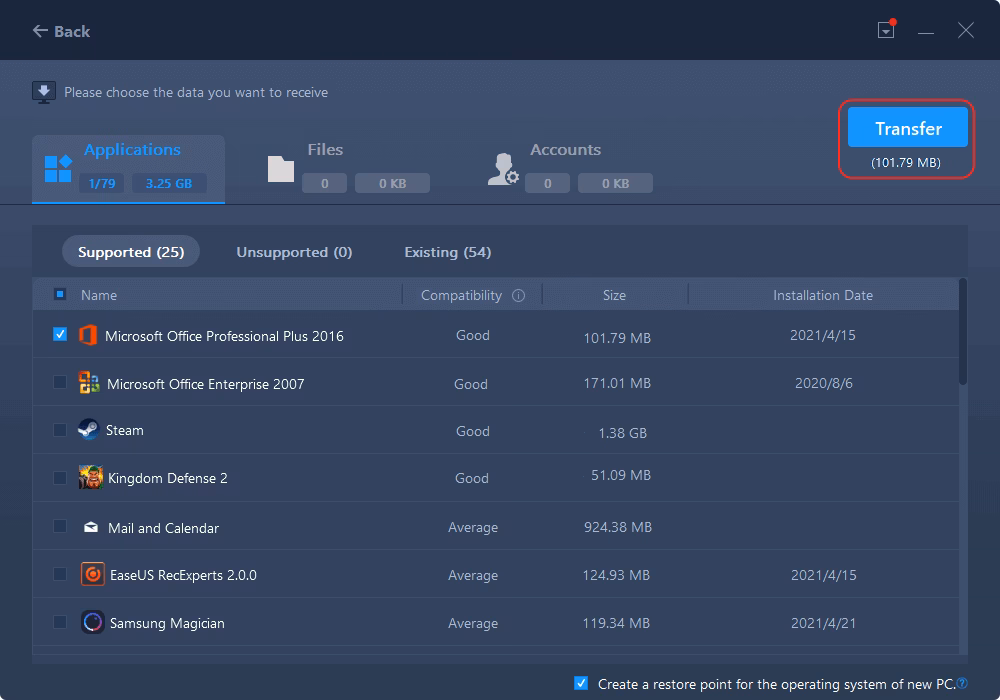Image resolution: width=1000 pixels, height=700 pixels.
Task: Open the notification dropdown icon with red dot
Action: (886, 29)
